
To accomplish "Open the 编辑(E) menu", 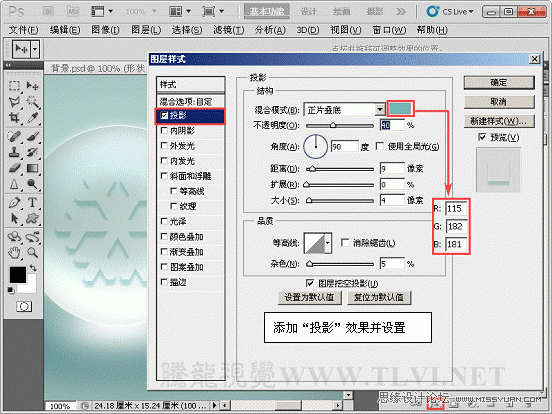I will coord(65,30).
